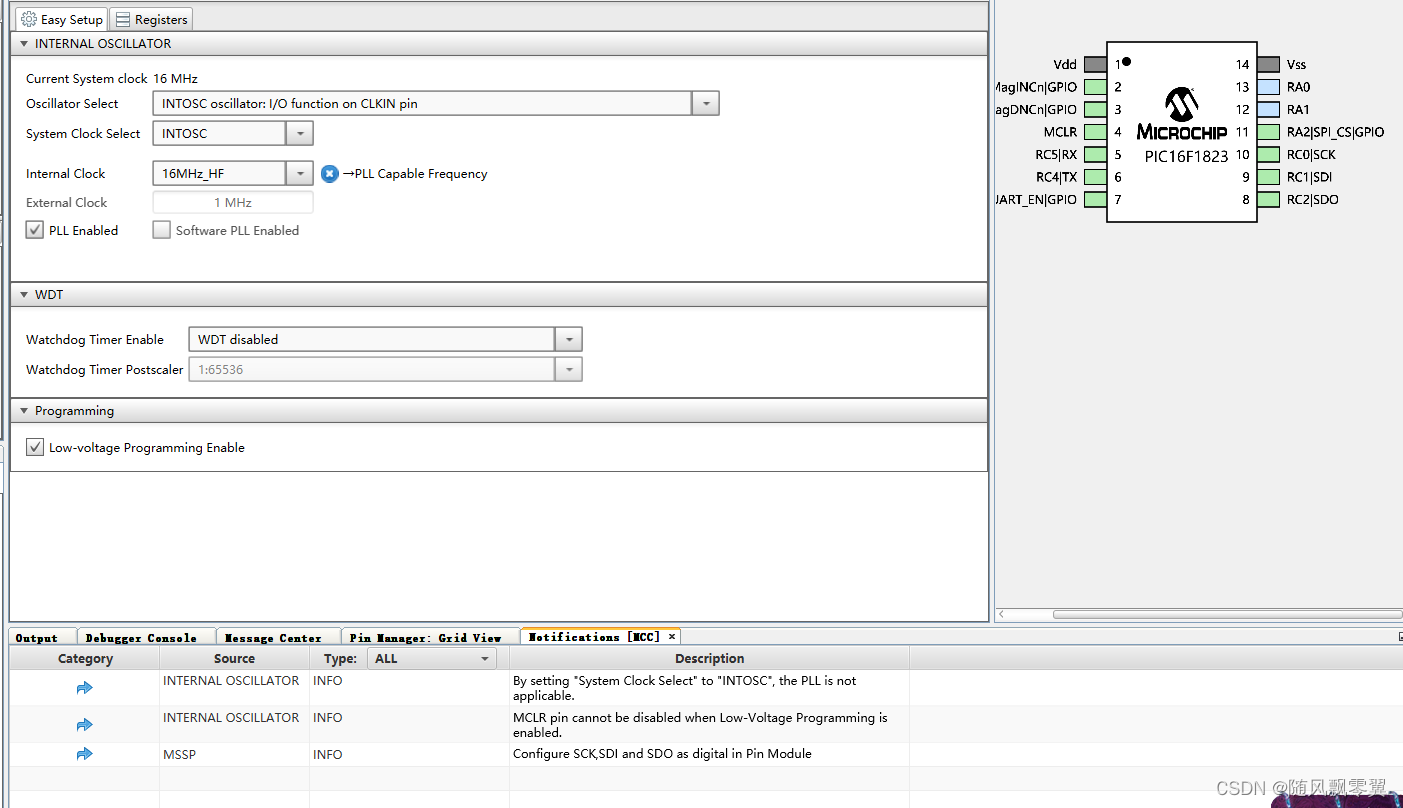
Task: Toggle Low-voltage Programming Enable checkbox
Action: 35,448
